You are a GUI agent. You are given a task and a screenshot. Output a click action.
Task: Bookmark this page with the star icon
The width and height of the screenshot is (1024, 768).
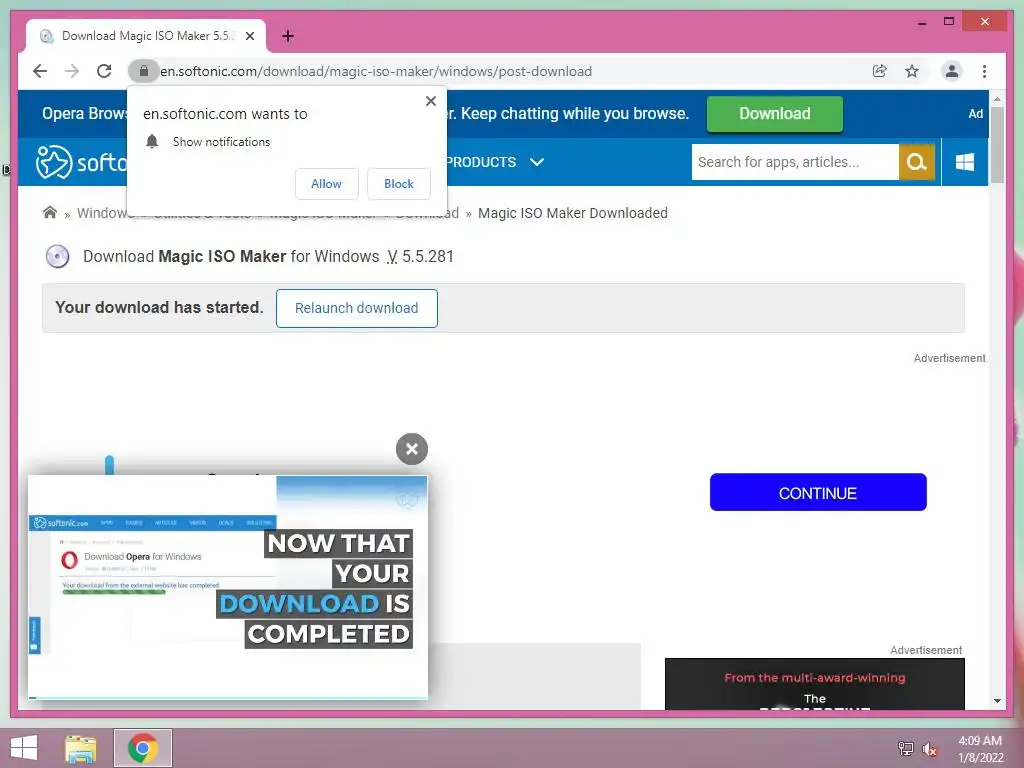pyautogui.click(x=912, y=71)
